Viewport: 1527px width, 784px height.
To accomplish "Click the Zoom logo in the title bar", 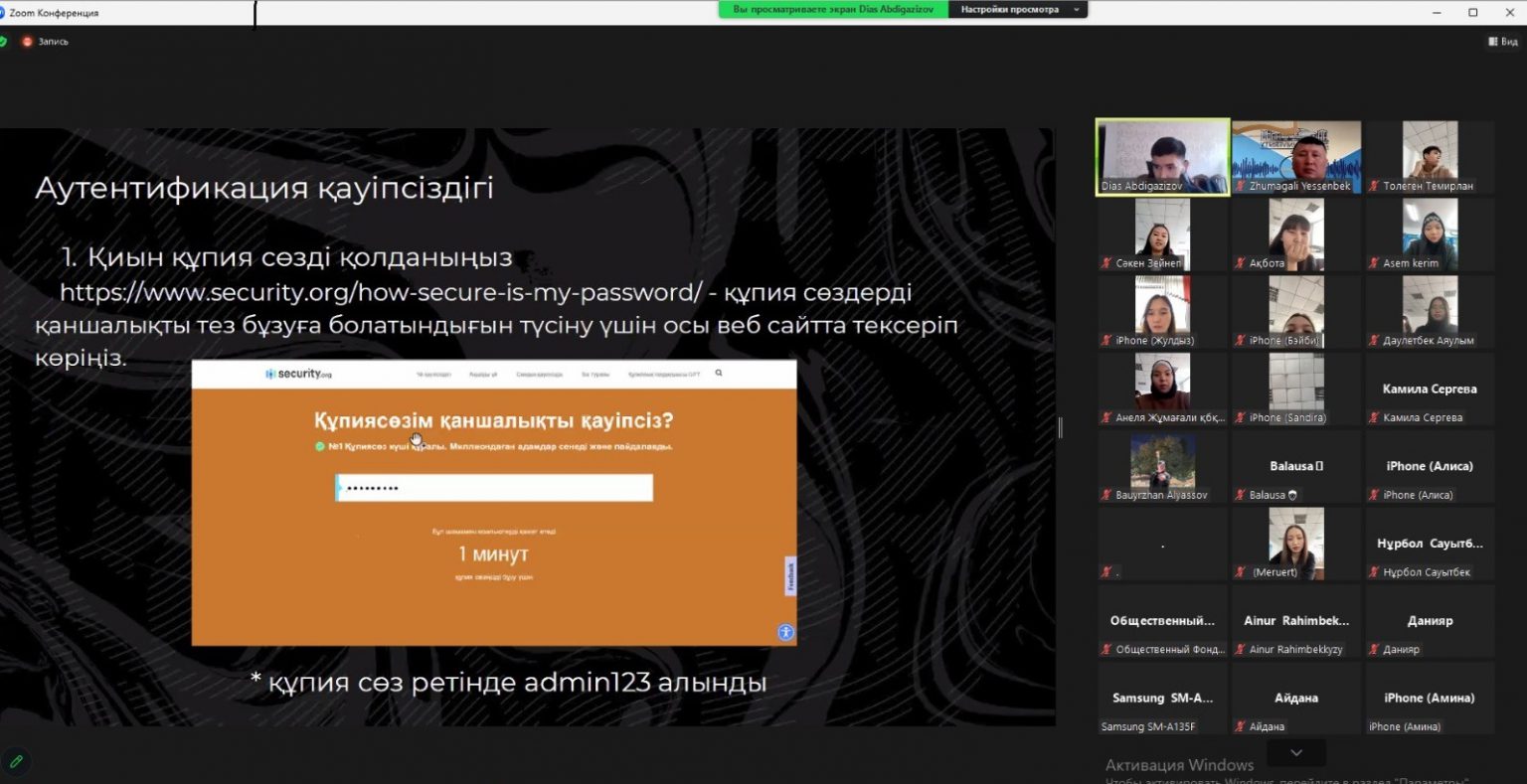I will point(4,13).
